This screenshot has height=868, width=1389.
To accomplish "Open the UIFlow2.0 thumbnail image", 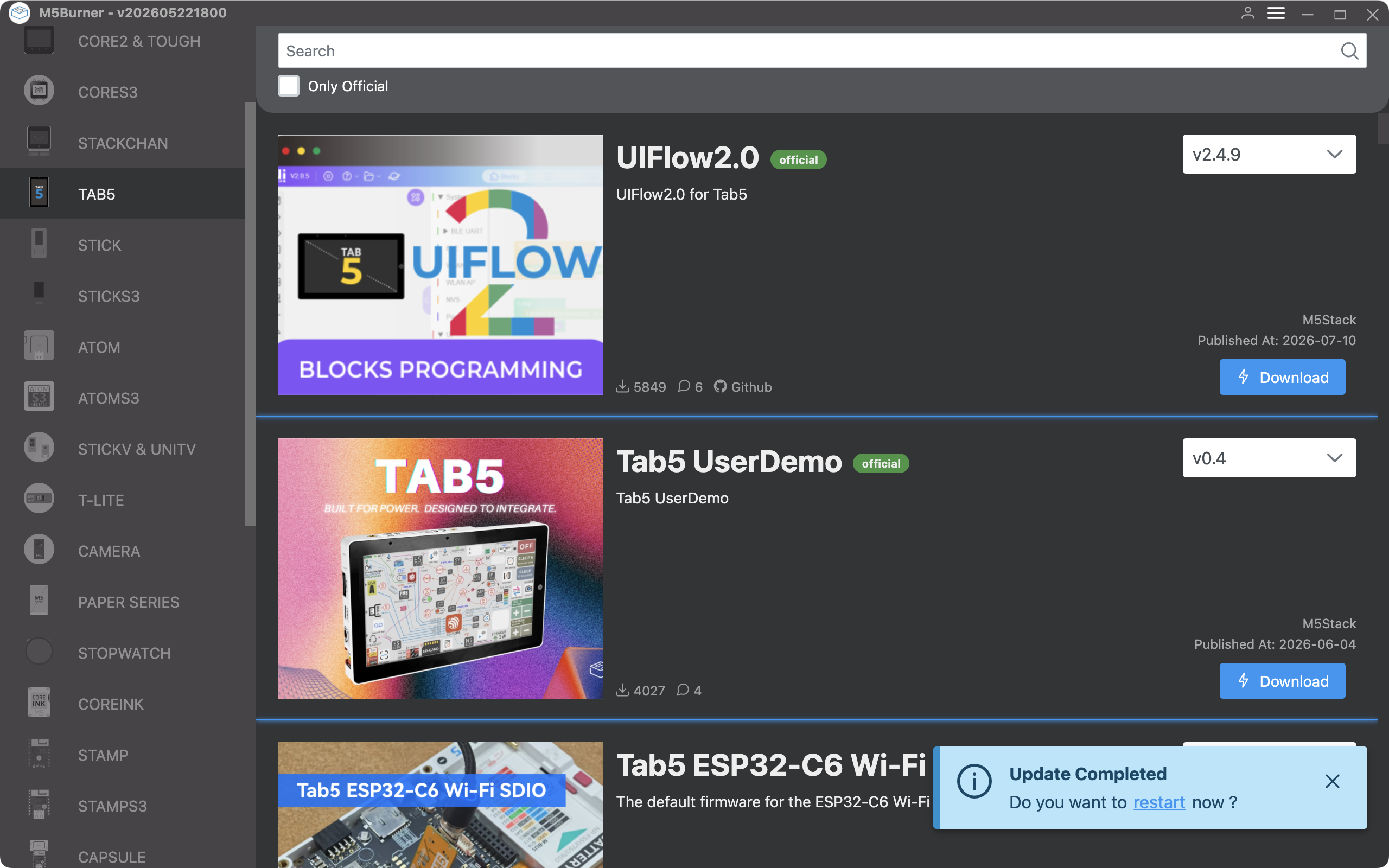I will [440, 265].
